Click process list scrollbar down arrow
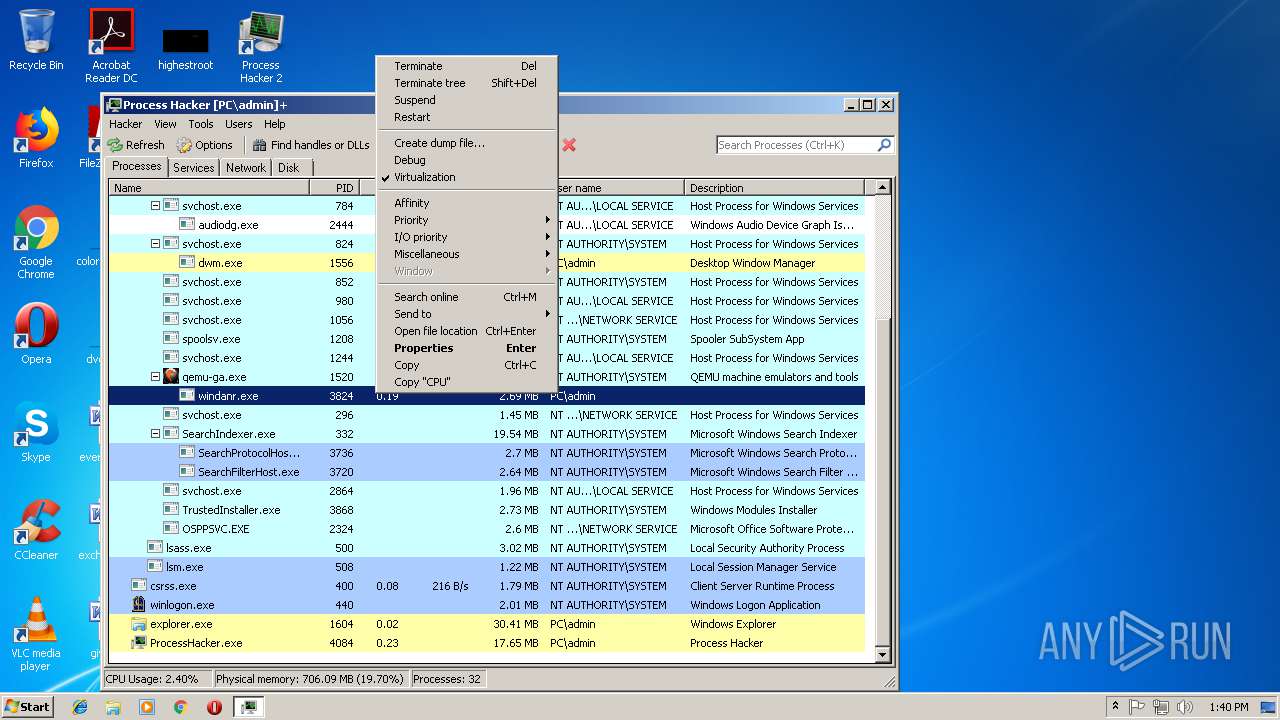Screen dimensions: 1280x720 882,655
